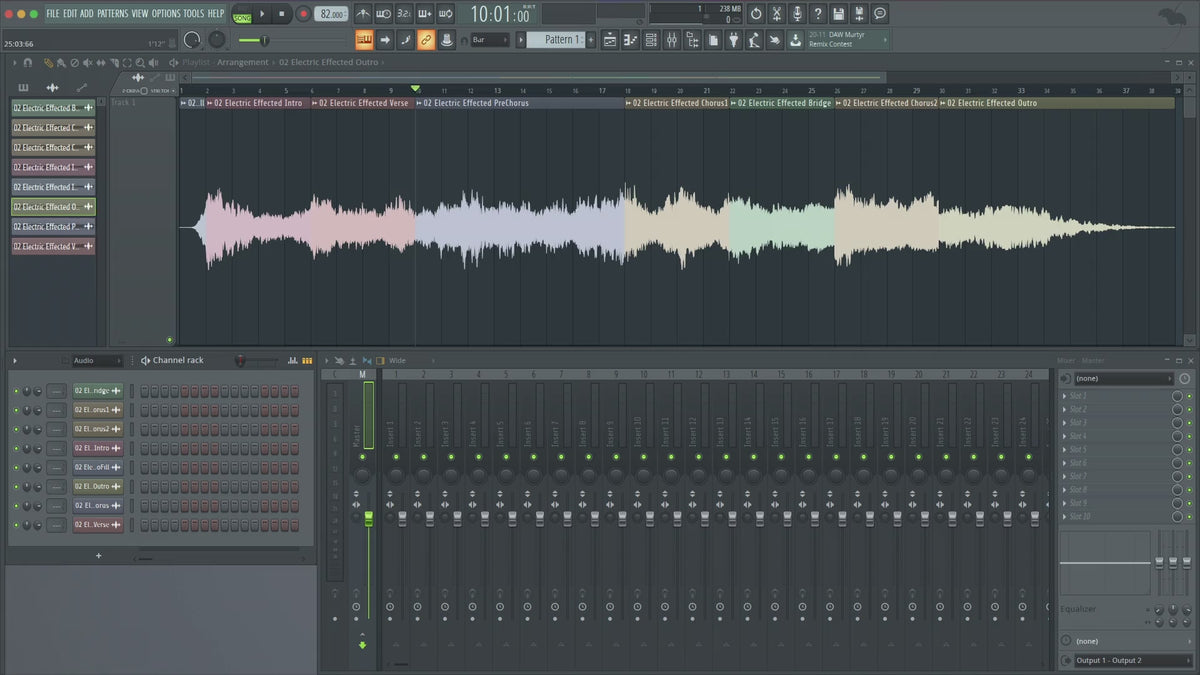Click the Master mixer volume fader

[368, 517]
